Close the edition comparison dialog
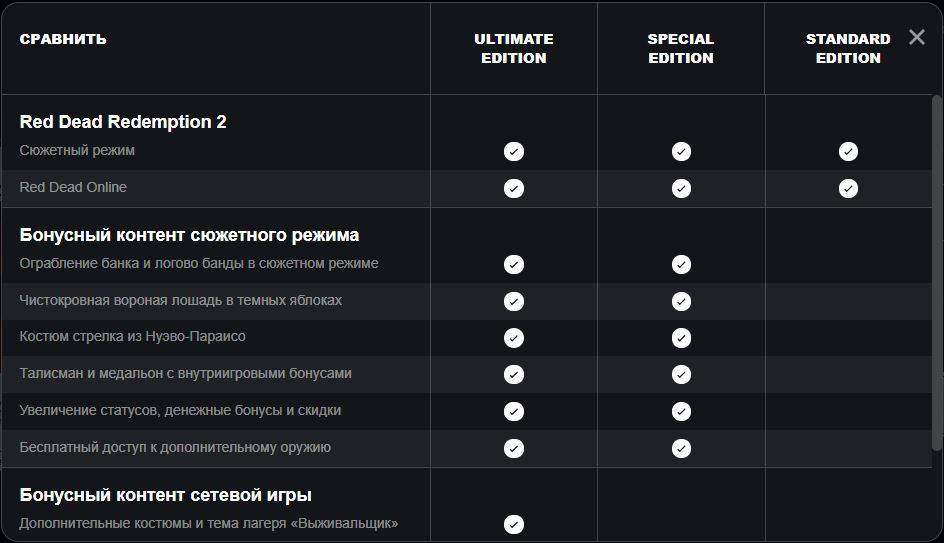This screenshot has height=543, width=944. 917,37
